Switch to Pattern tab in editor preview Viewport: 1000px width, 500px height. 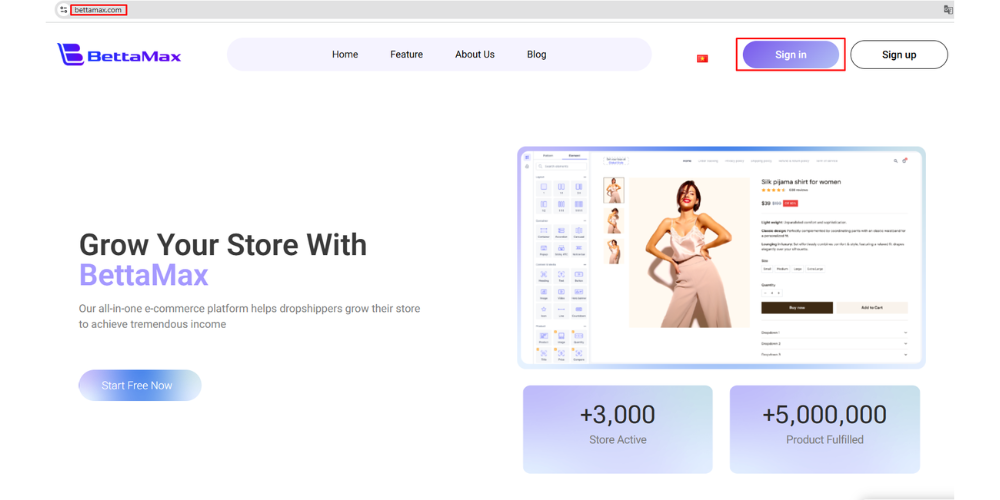point(548,156)
